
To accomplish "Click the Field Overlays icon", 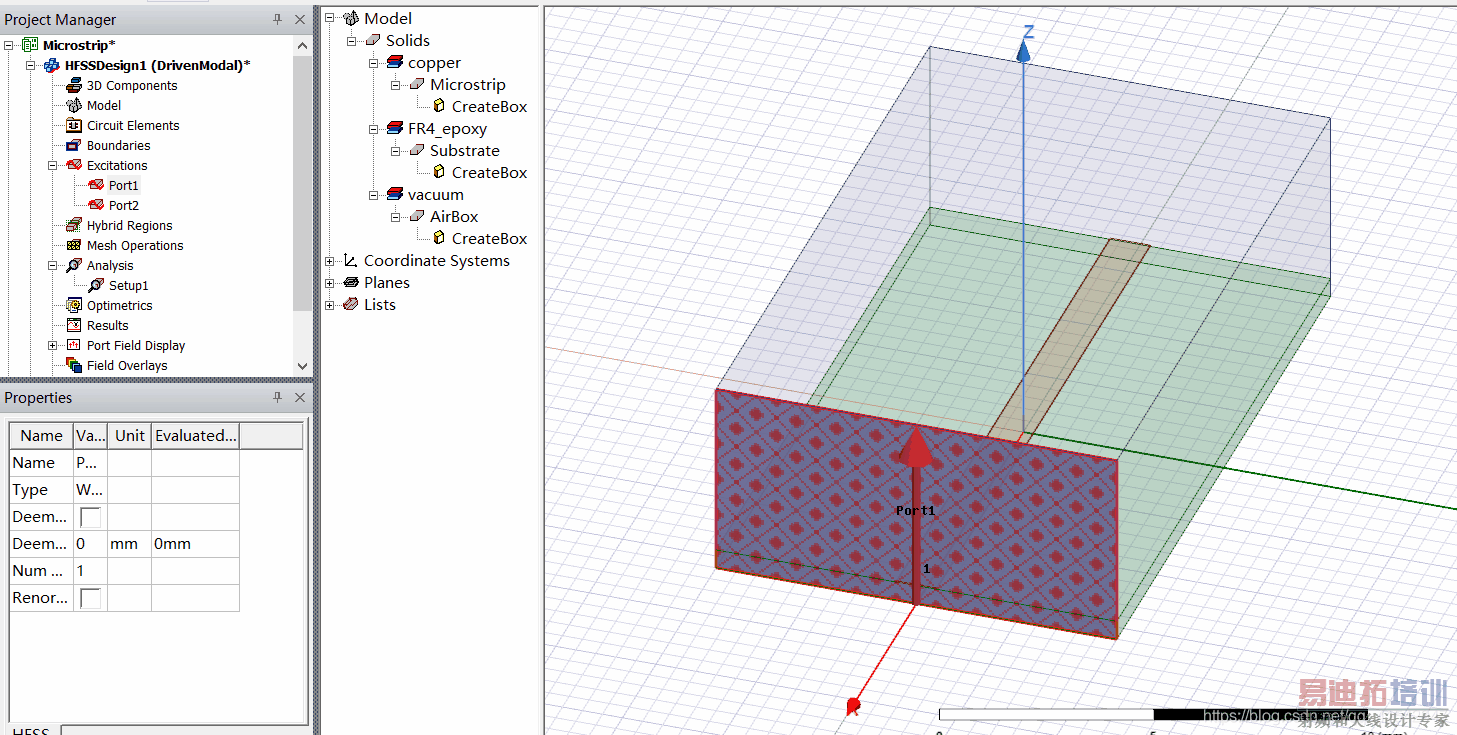I will pyautogui.click(x=74, y=365).
